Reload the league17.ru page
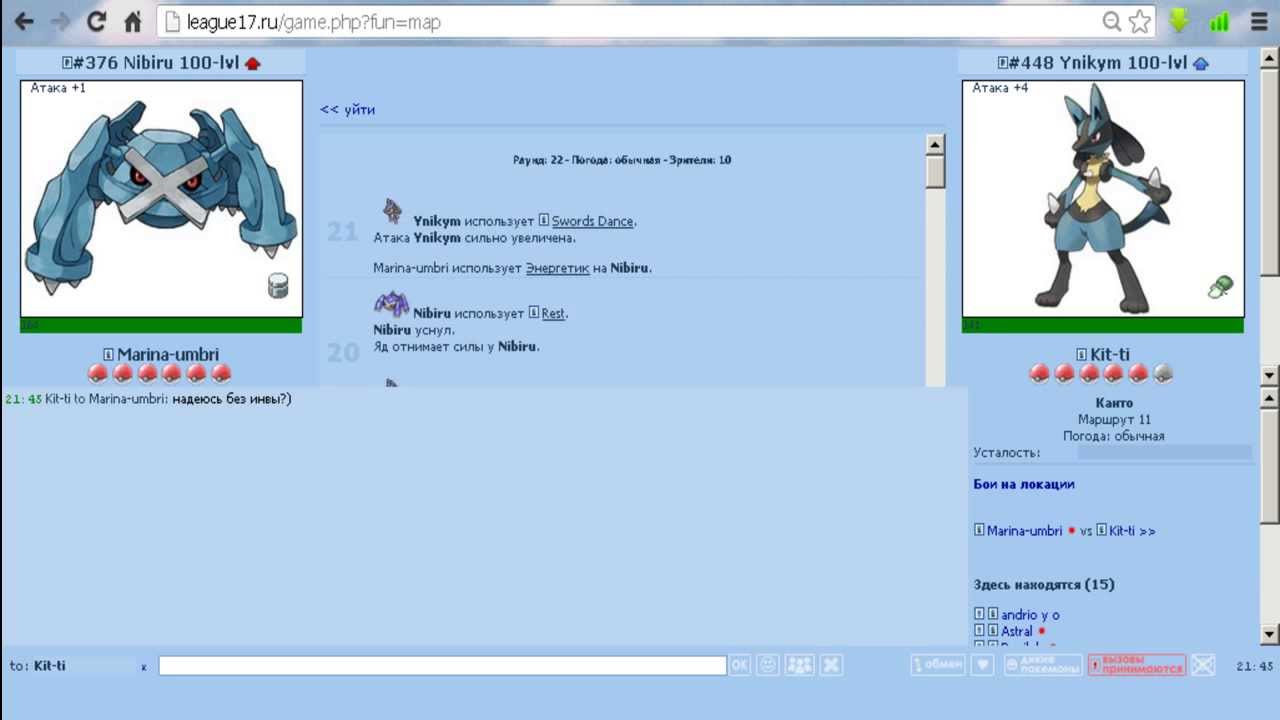The image size is (1280, 720). point(96,21)
